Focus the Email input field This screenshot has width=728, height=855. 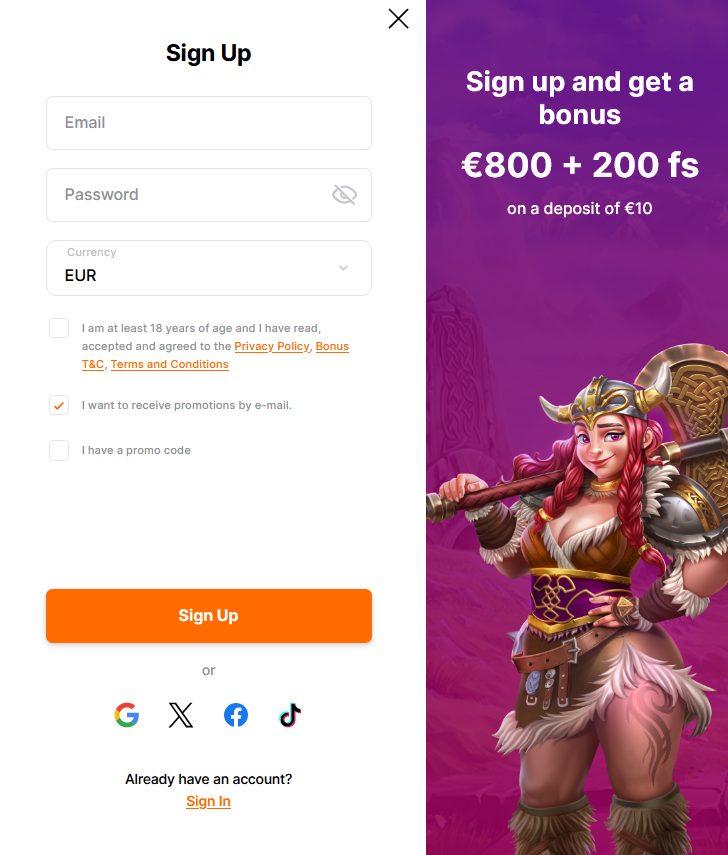pos(209,123)
